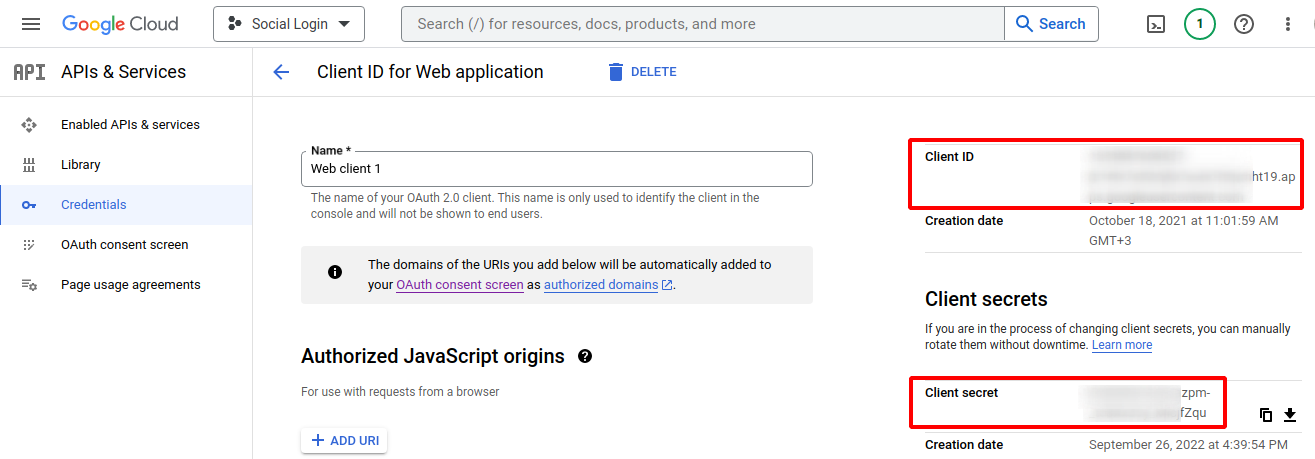Screen dimensions: 1315x459
Task: Click help icon beside Authorized JavaScript origins
Action: click(x=585, y=356)
